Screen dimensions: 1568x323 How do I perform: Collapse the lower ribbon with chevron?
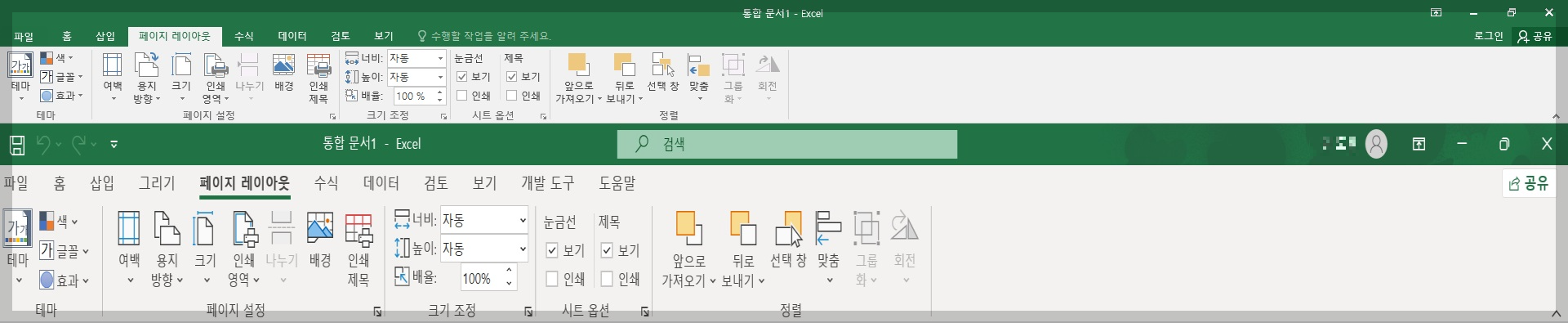(x=1555, y=313)
